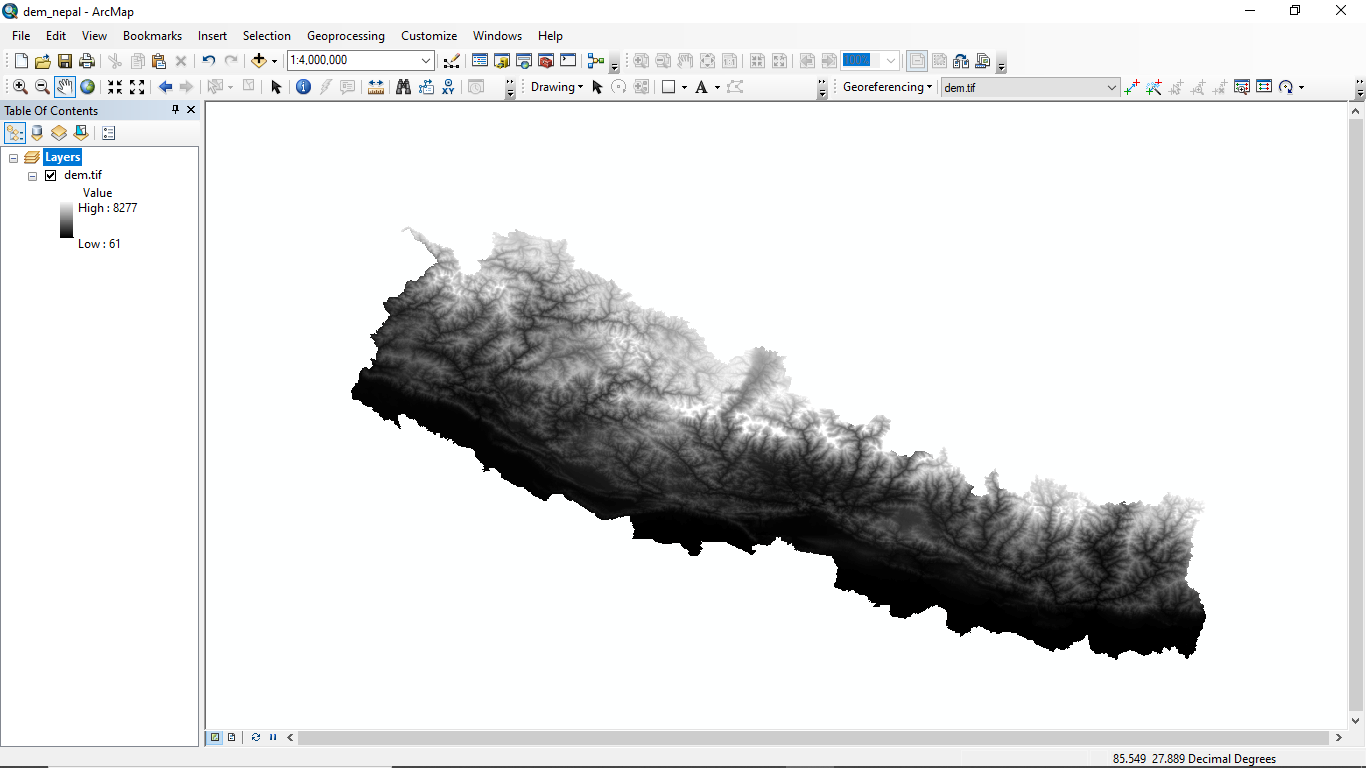Click the Georeferencing toolbar menu button
1366x768 pixels.
tap(887, 87)
